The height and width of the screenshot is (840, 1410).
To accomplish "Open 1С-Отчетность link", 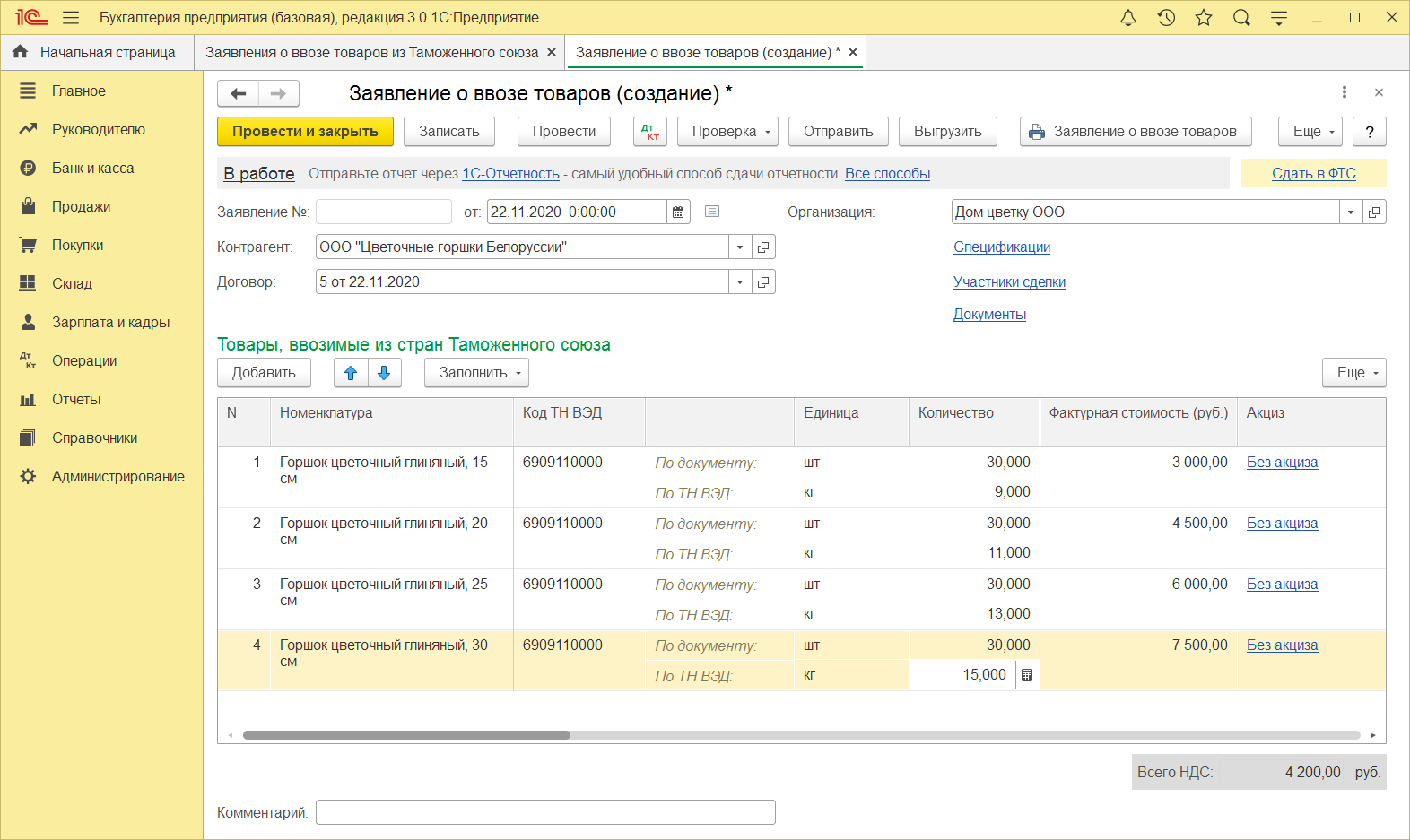I will pyautogui.click(x=510, y=174).
